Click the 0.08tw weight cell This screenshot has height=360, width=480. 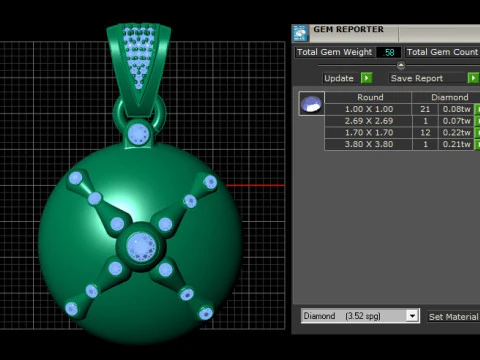(456, 109)
